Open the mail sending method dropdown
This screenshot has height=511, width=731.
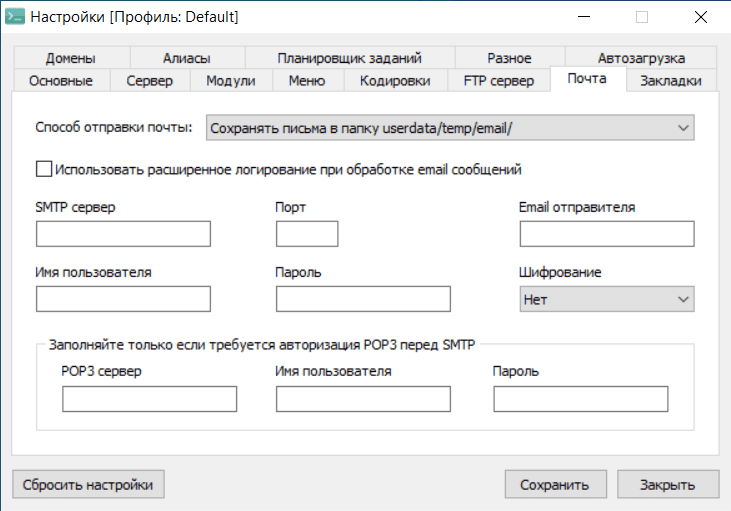point(450,128)
